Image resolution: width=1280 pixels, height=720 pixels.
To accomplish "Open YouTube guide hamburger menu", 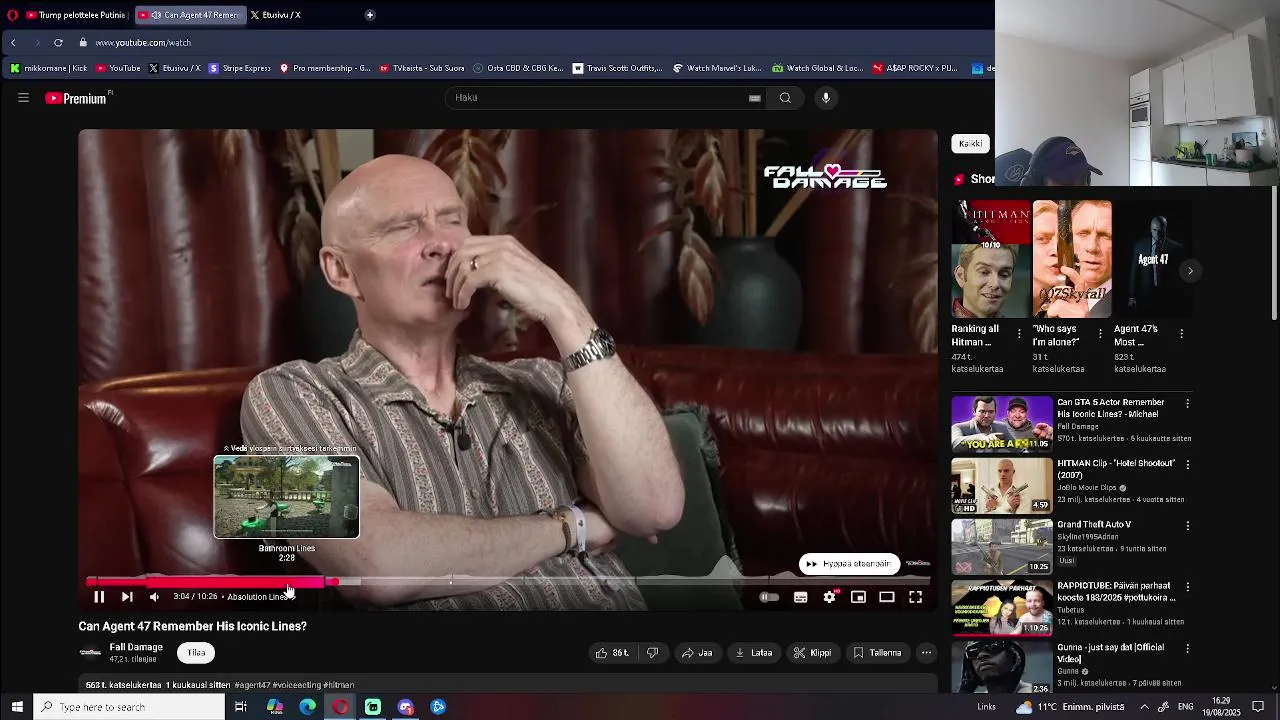I will pos(23,98).
